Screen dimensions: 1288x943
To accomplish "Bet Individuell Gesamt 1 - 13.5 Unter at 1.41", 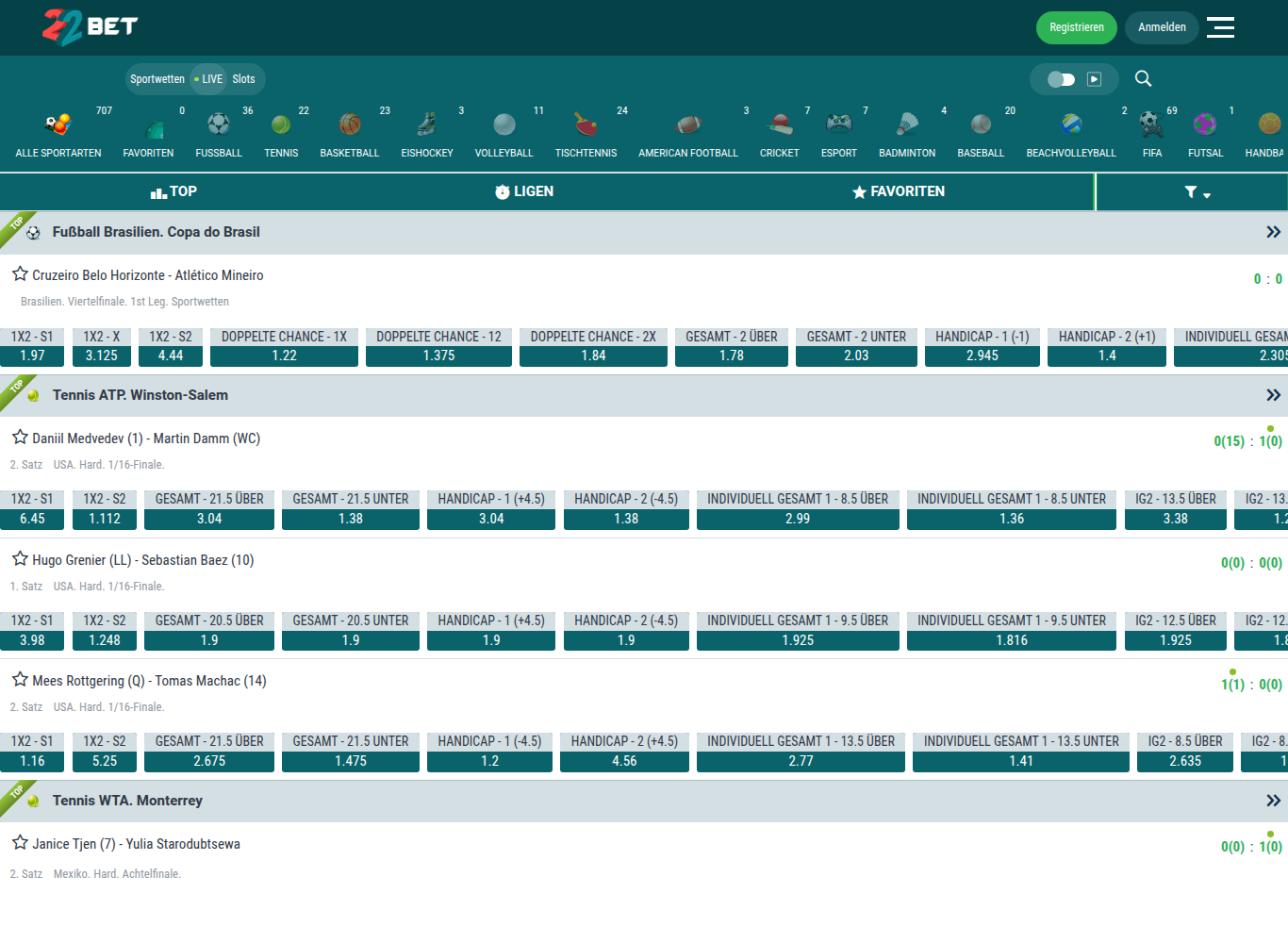I will coord(1021,761).
